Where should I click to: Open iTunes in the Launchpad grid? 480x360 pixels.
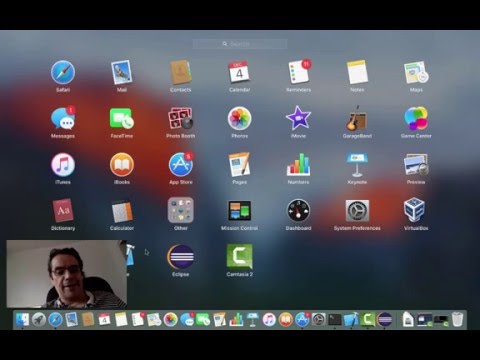(63, 165)
